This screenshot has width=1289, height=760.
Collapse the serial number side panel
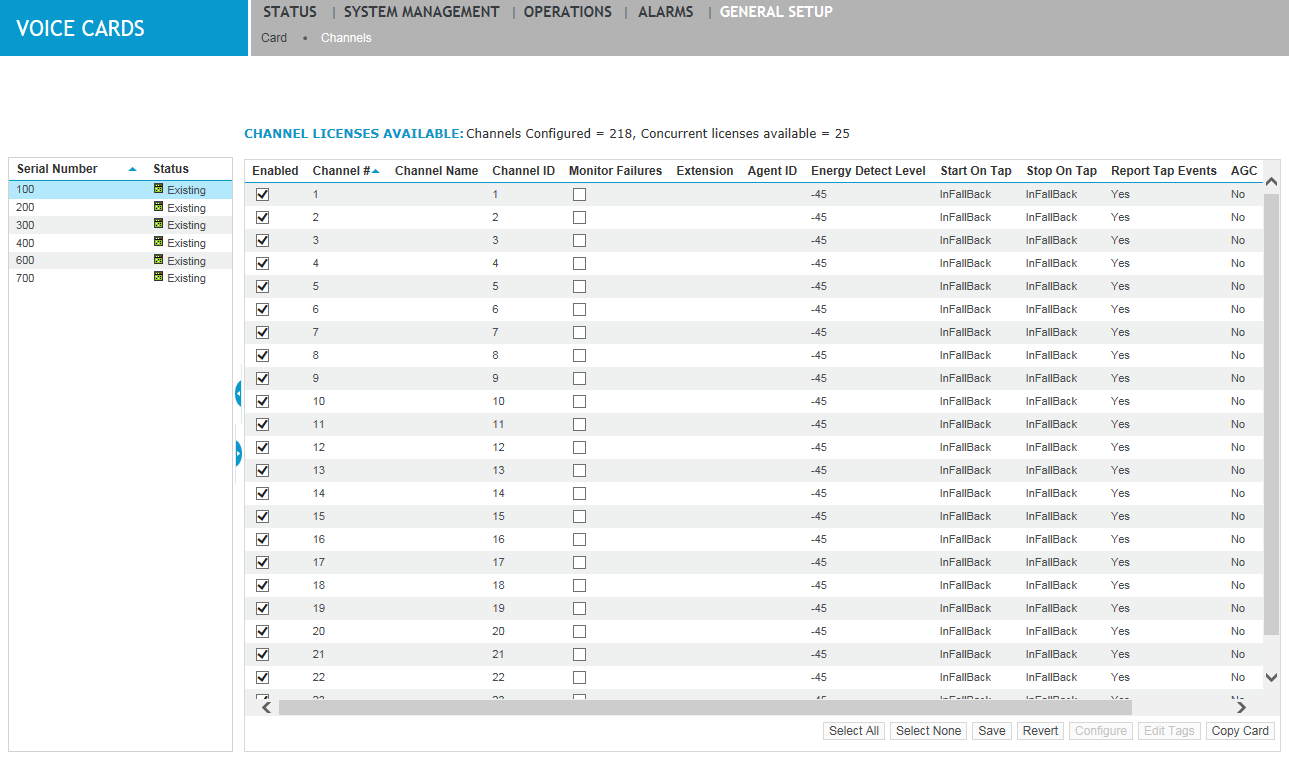coord(238,394)
